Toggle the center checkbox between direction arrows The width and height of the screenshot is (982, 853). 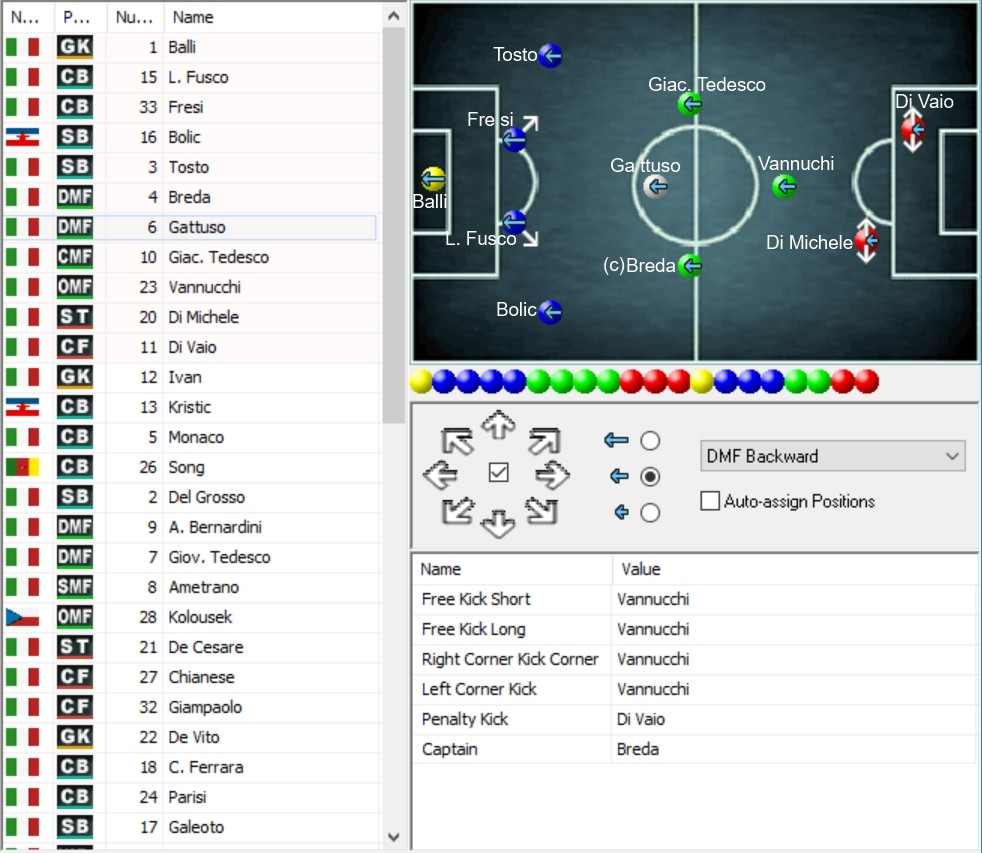click(499, 472)
